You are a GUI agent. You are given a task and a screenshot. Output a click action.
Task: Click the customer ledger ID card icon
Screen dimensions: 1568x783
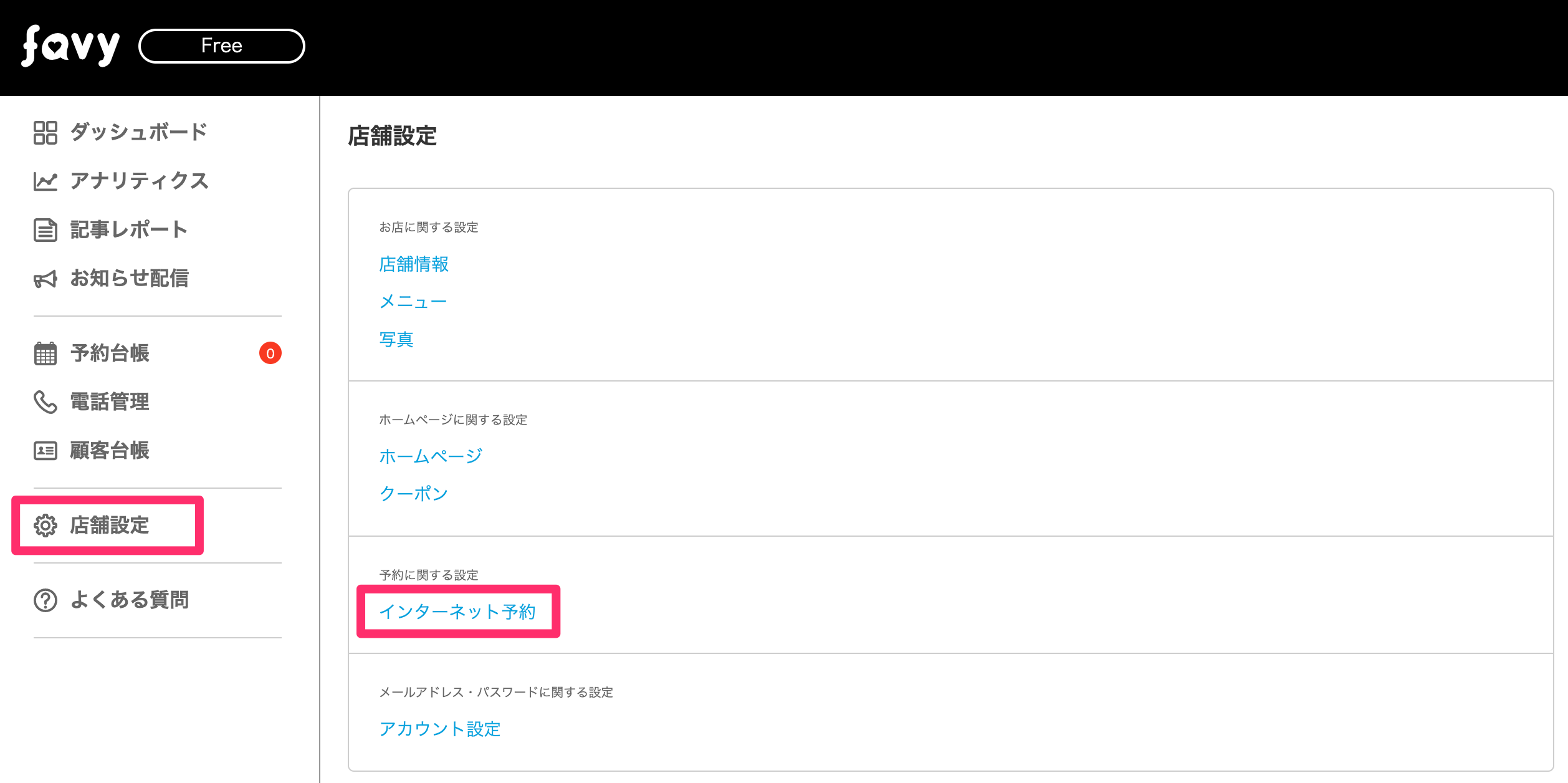(45, 451)
